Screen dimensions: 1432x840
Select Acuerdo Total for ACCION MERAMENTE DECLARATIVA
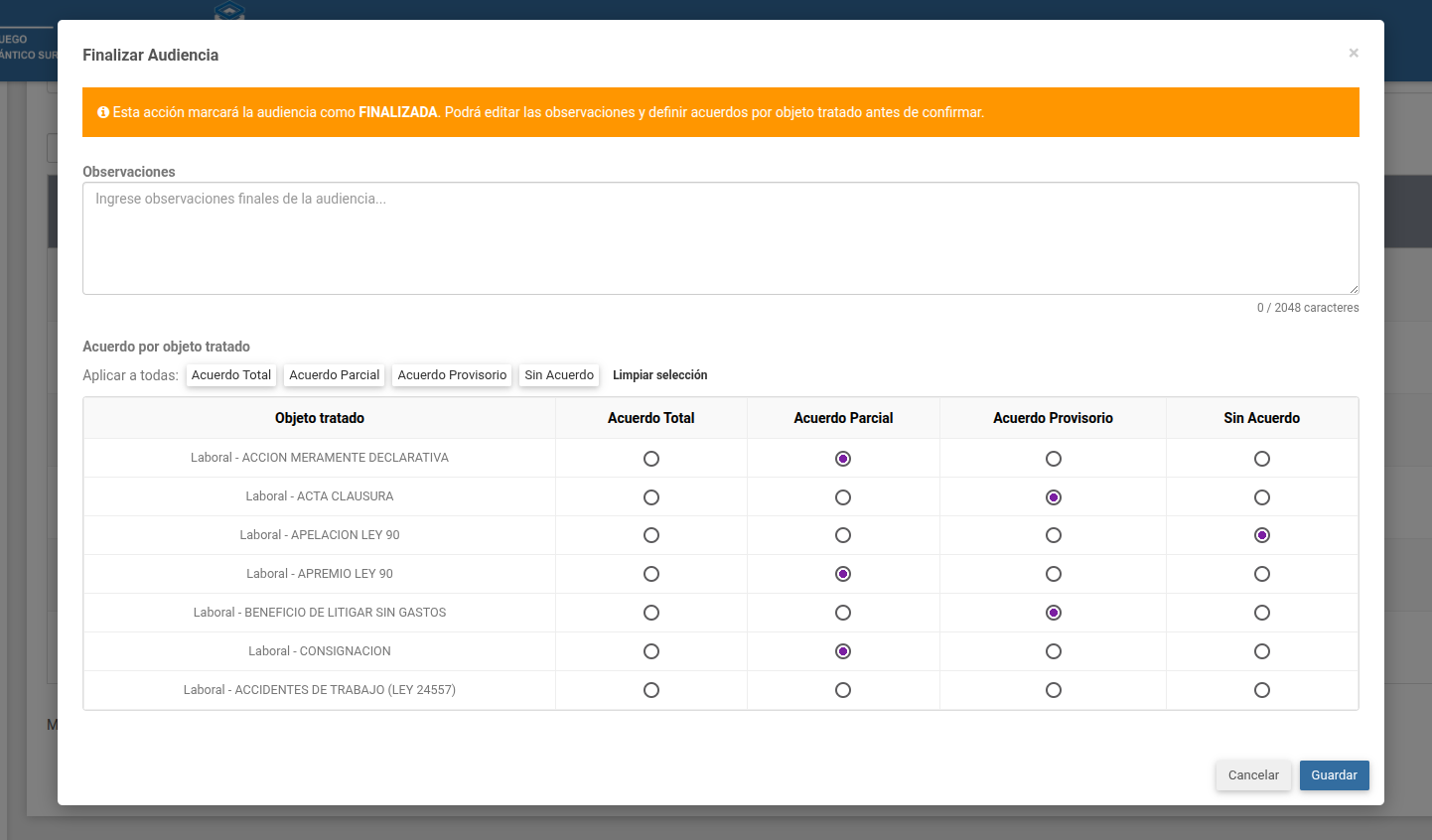click(x=651, y=459)
